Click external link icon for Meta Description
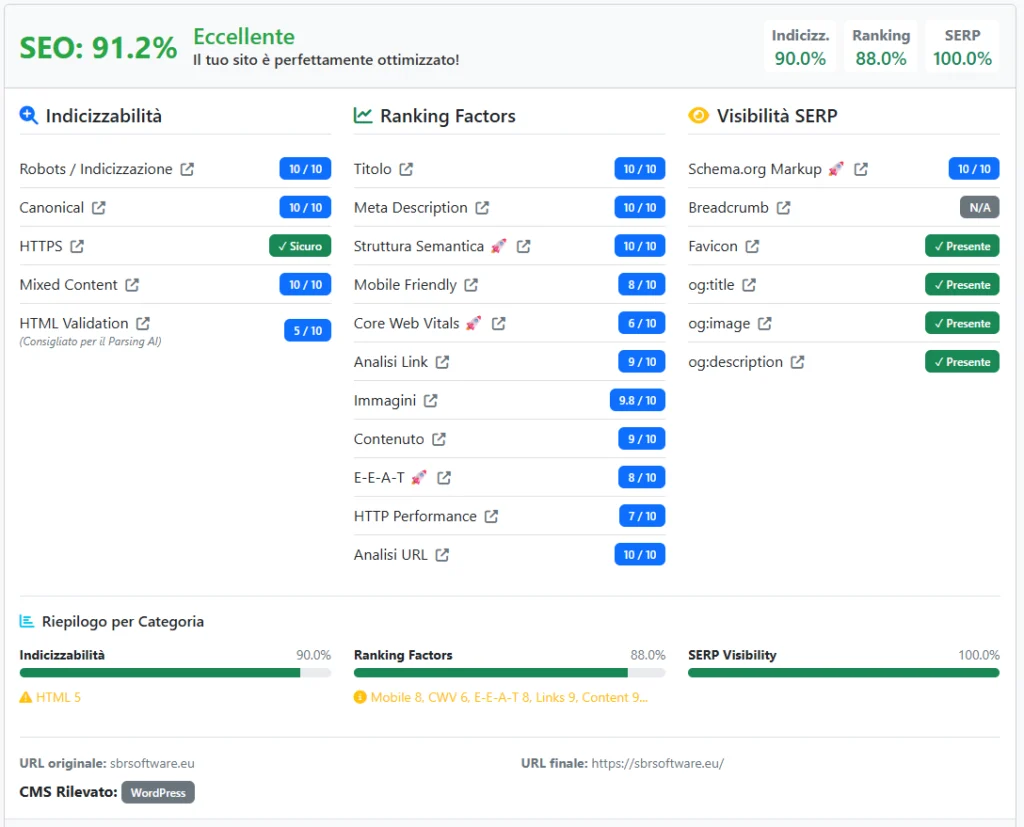Image resolution: width=1024 pixels, height=827 pixels. click(x=482, y=208)
